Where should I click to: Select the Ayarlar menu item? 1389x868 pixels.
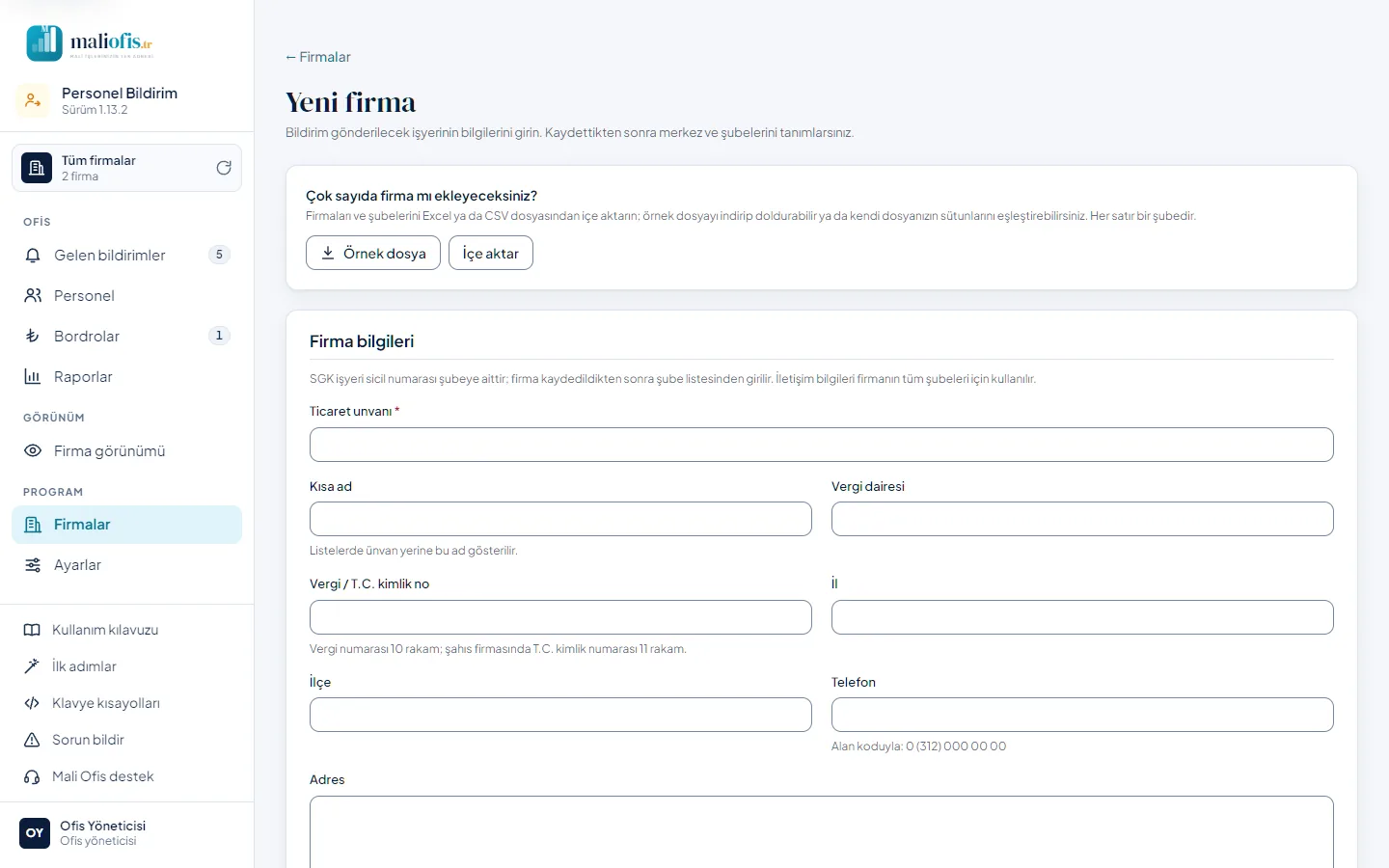click(126, 565)
